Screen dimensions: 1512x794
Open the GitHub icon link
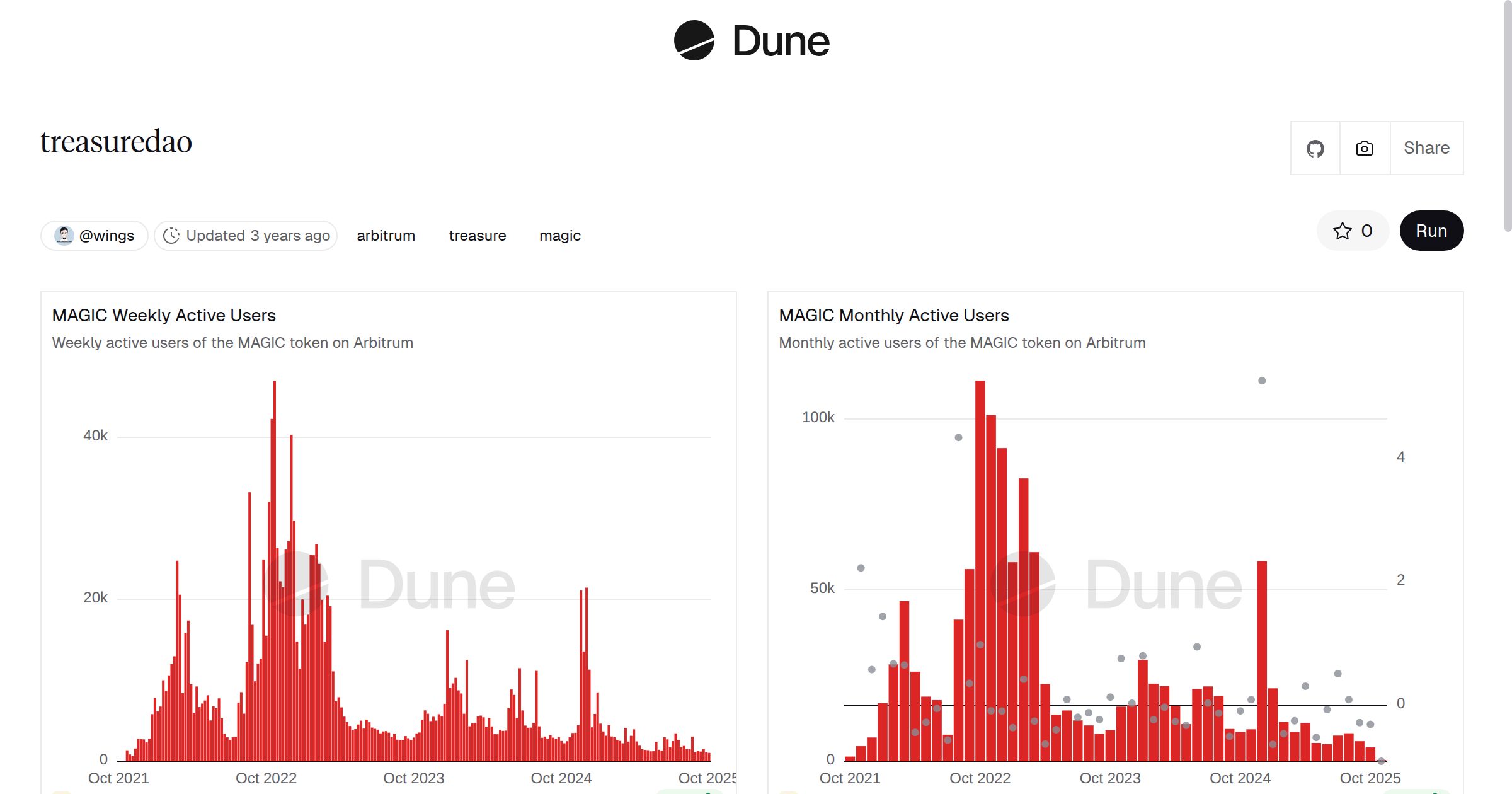click(x=1315, y=148)
